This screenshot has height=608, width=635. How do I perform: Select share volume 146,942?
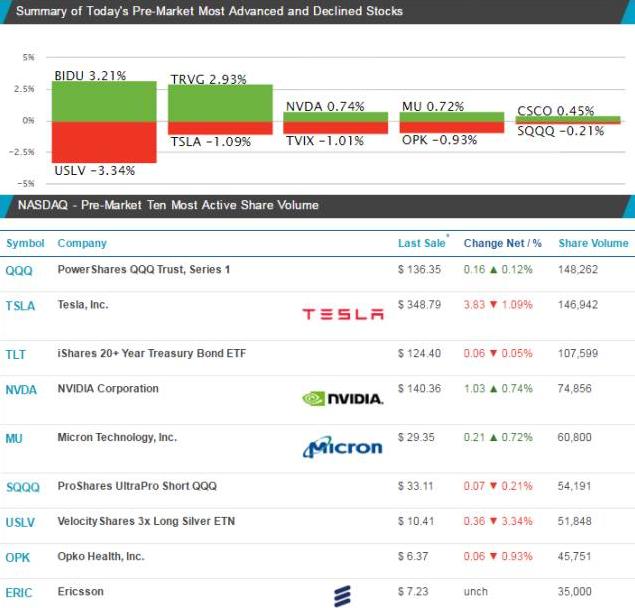point(578,305)
